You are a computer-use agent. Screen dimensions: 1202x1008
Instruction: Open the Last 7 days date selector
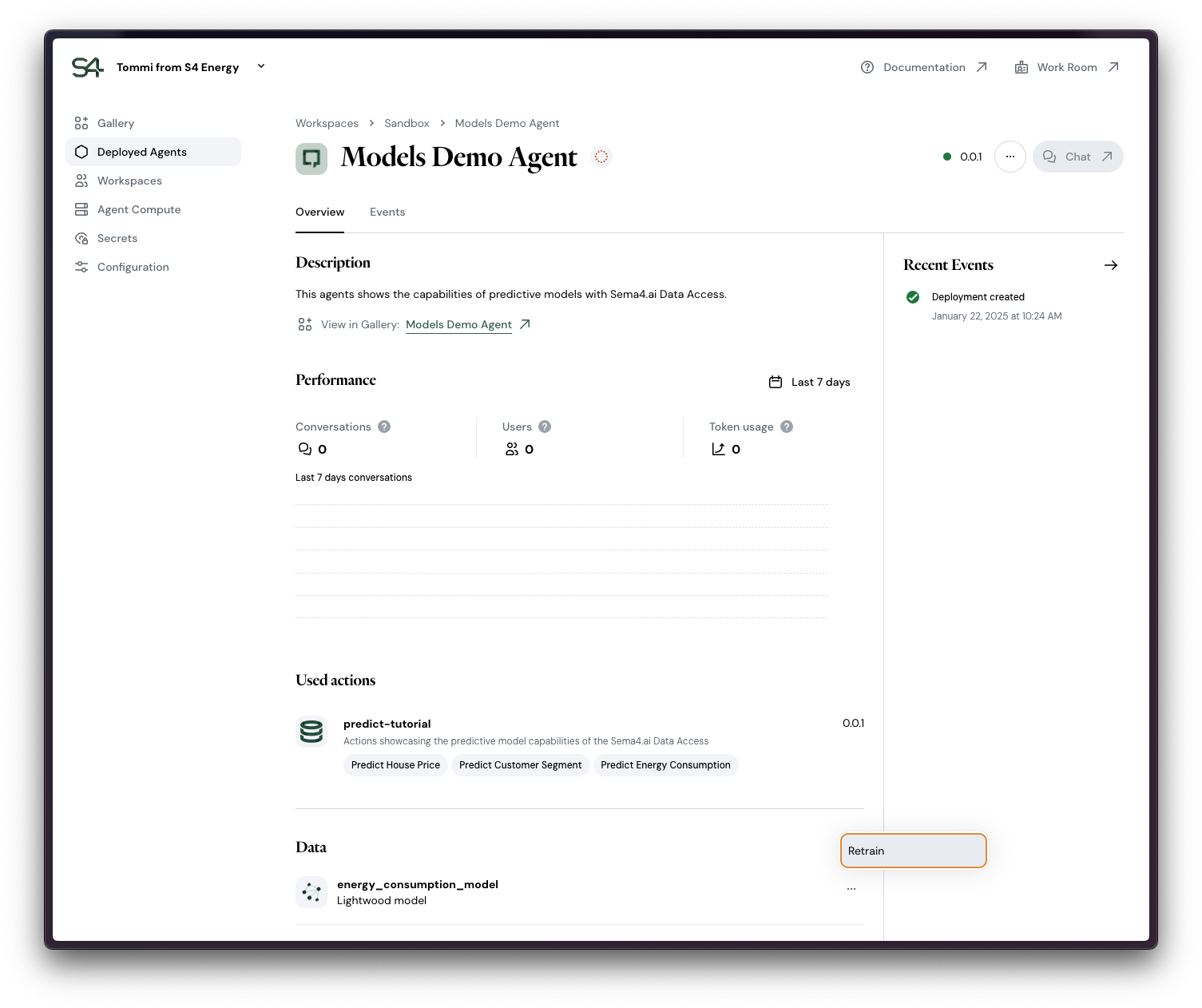[x=810, y=382]
